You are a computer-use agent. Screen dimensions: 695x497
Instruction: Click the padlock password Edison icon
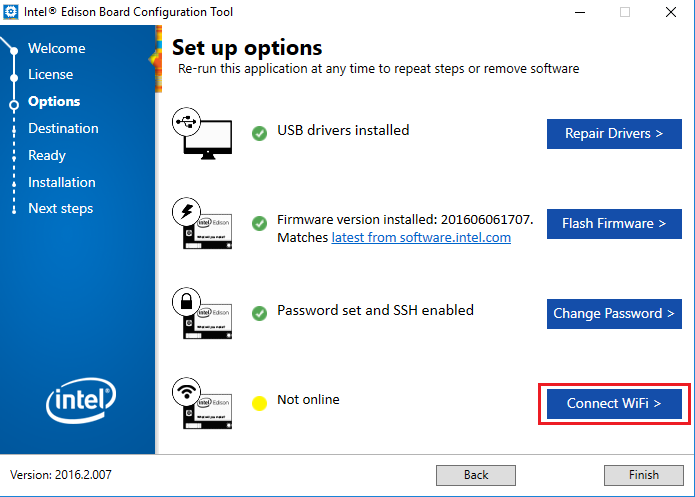tap(202, 313)
